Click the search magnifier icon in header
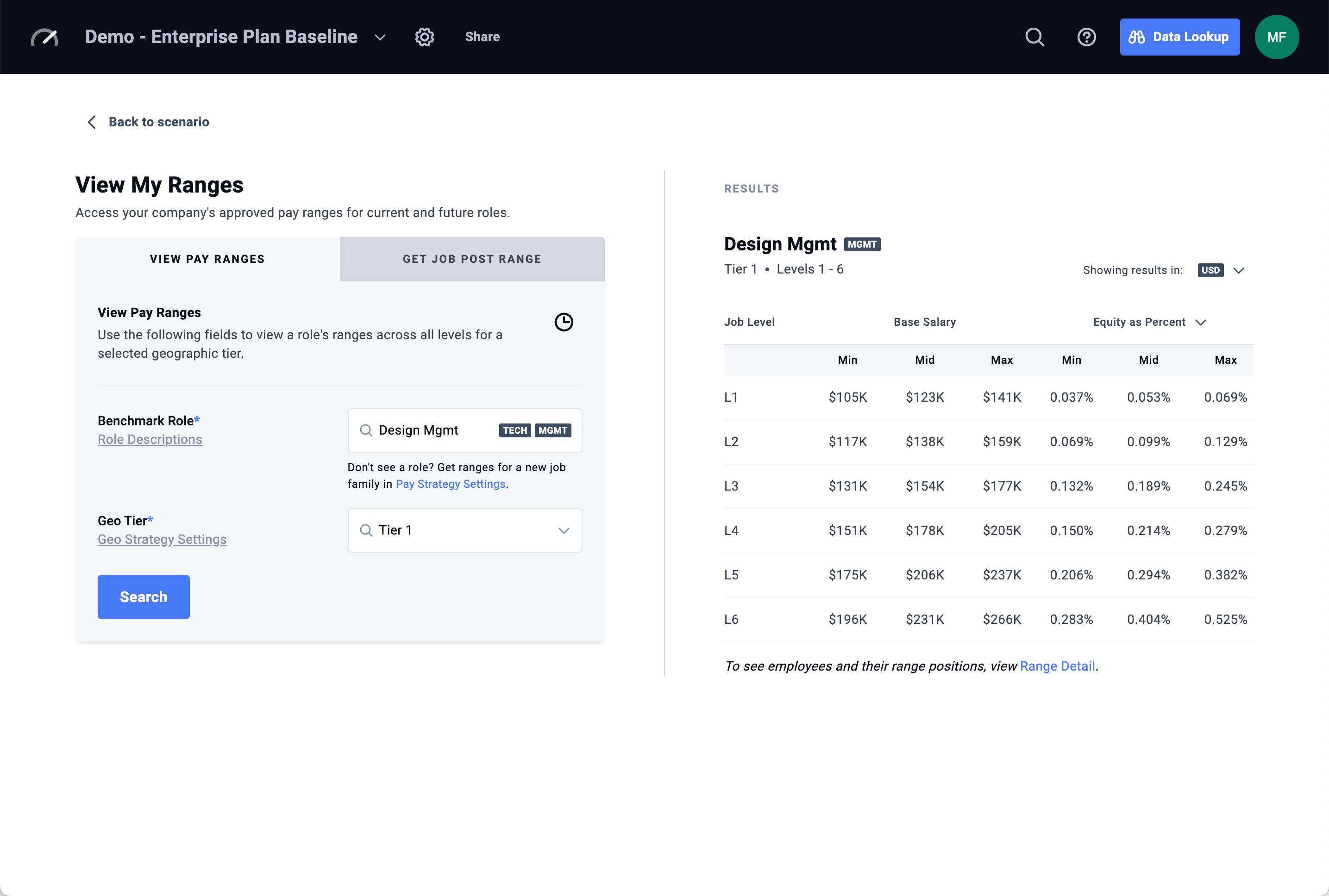This screenshot has width=1329, height=896. 1034,37
